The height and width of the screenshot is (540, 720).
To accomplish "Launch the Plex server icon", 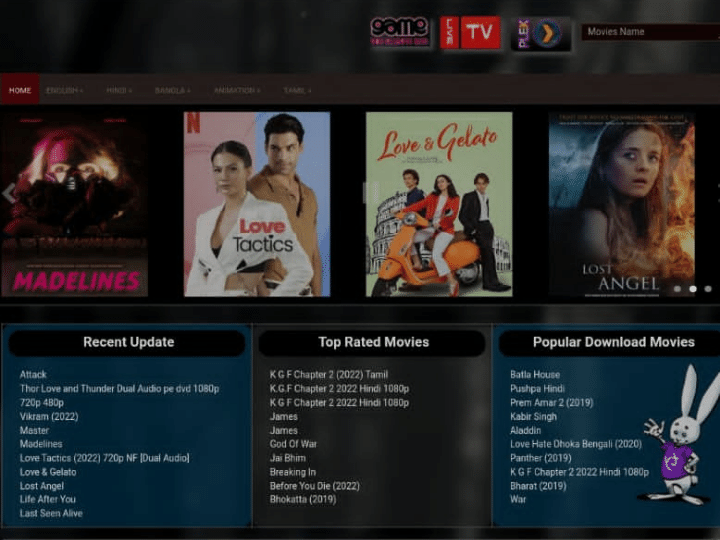I will pos(541,33).
